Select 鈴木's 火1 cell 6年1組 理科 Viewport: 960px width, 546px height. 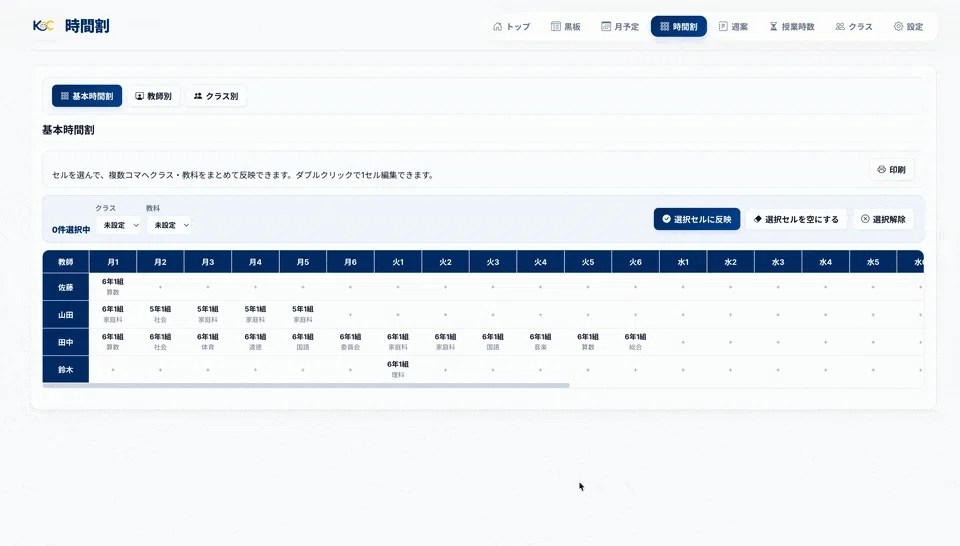click(x=398, y=370)
